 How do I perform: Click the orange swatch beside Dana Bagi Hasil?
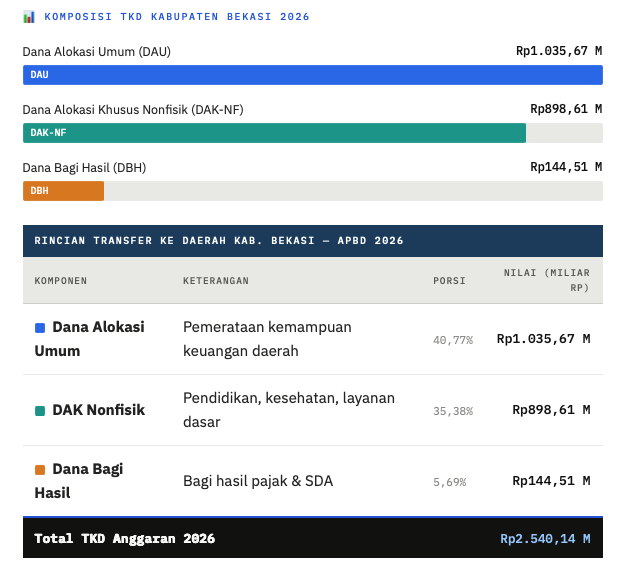pos(40,470)
